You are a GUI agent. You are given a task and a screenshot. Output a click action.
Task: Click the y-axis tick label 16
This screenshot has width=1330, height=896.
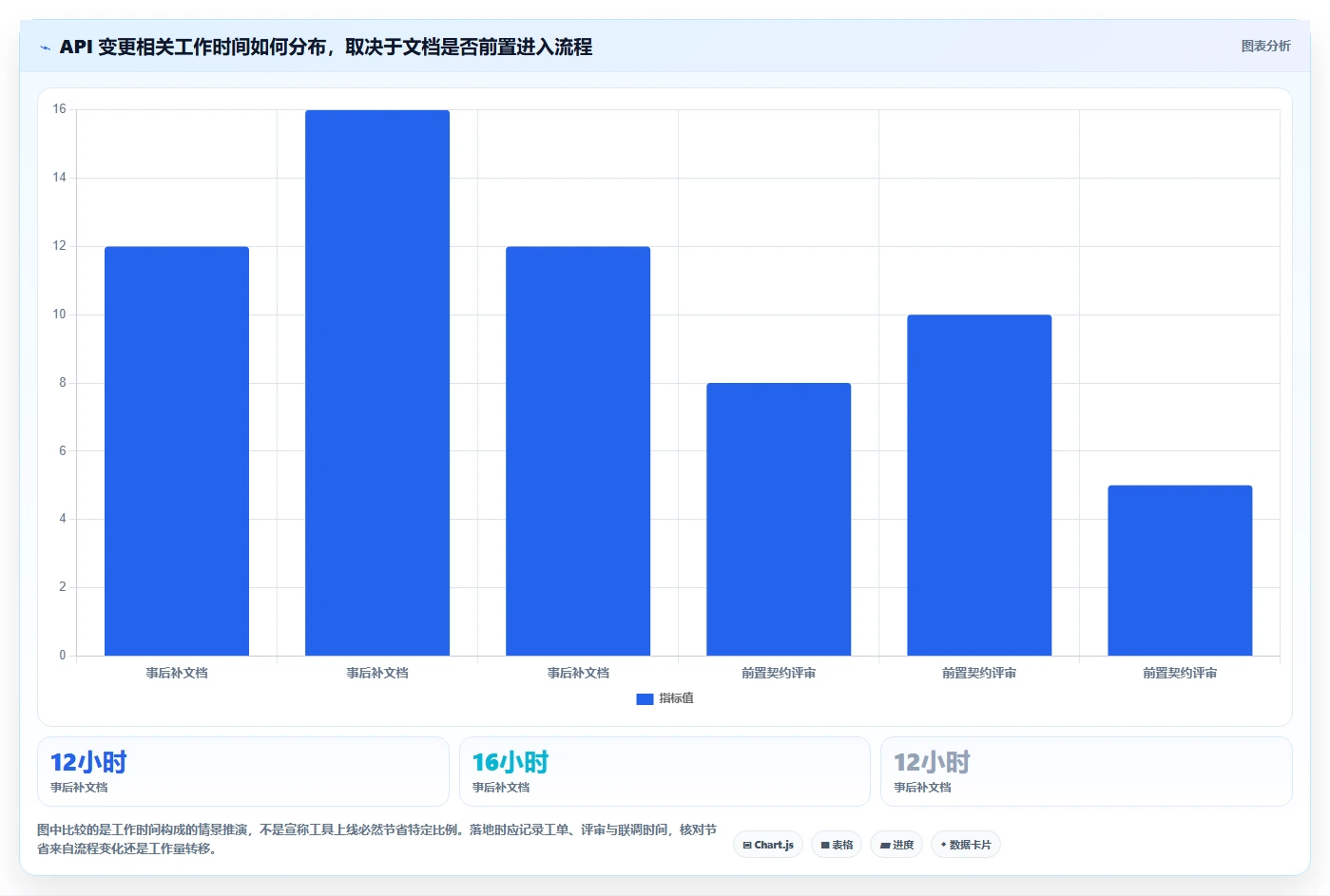click(x=60, y=109)
